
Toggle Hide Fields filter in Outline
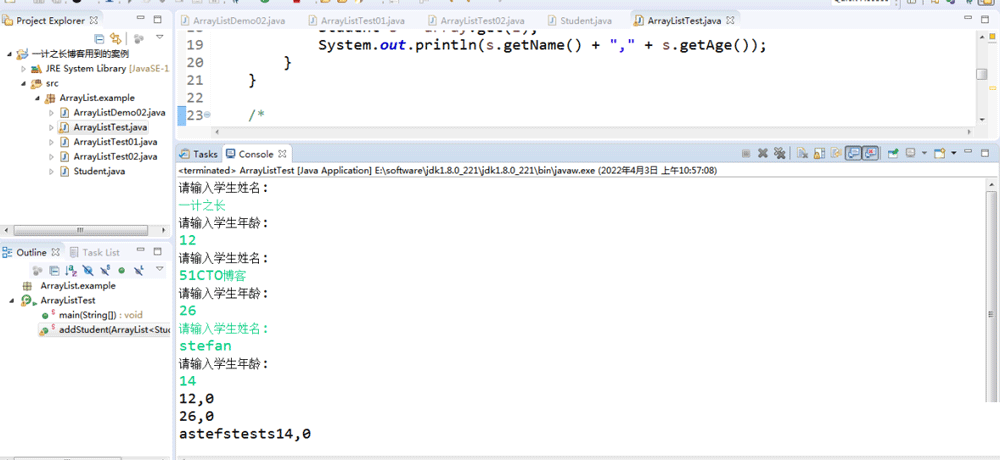point(88,271)
